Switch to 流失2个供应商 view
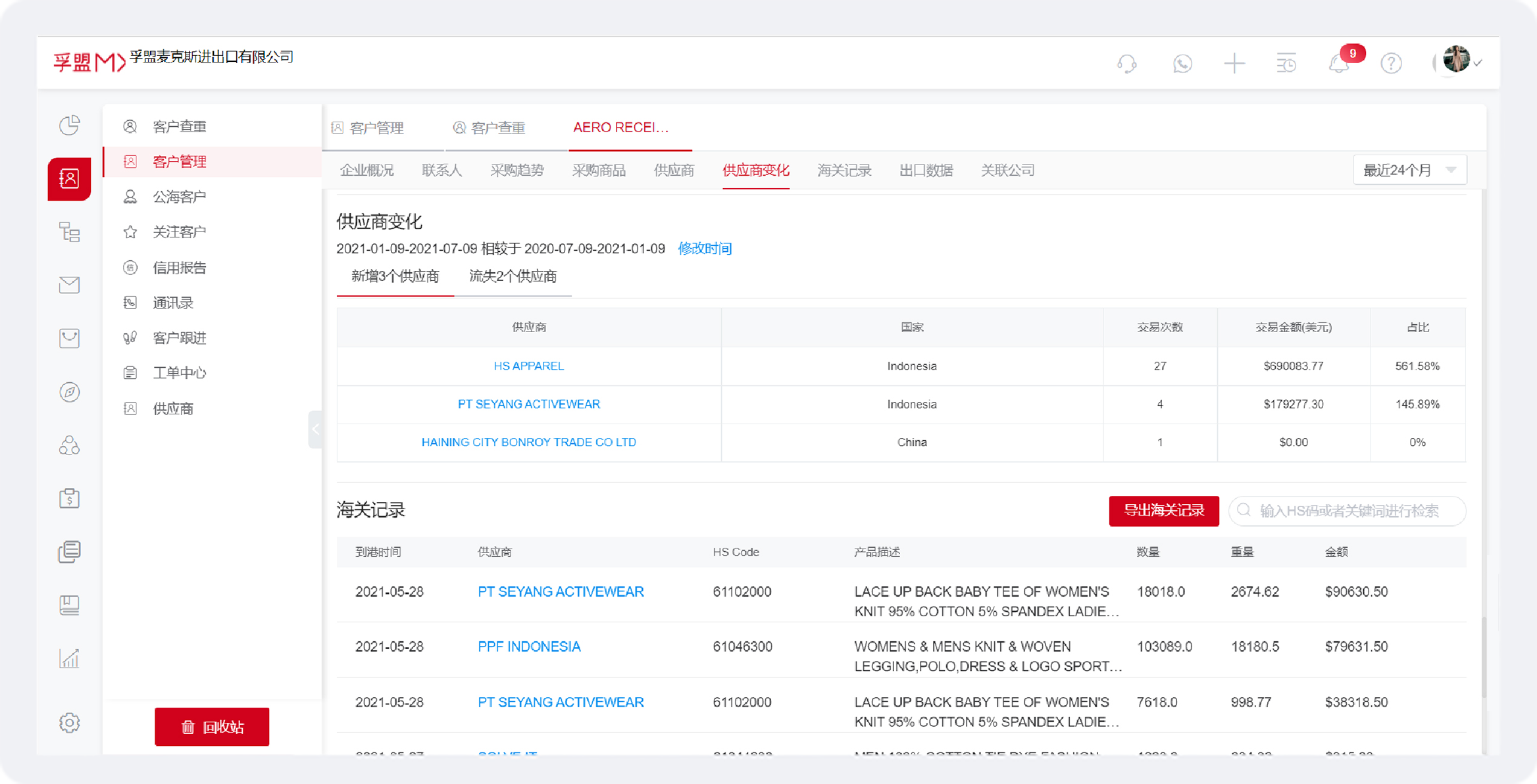Screen dimensions: 1537x784 tap(513, 276)
